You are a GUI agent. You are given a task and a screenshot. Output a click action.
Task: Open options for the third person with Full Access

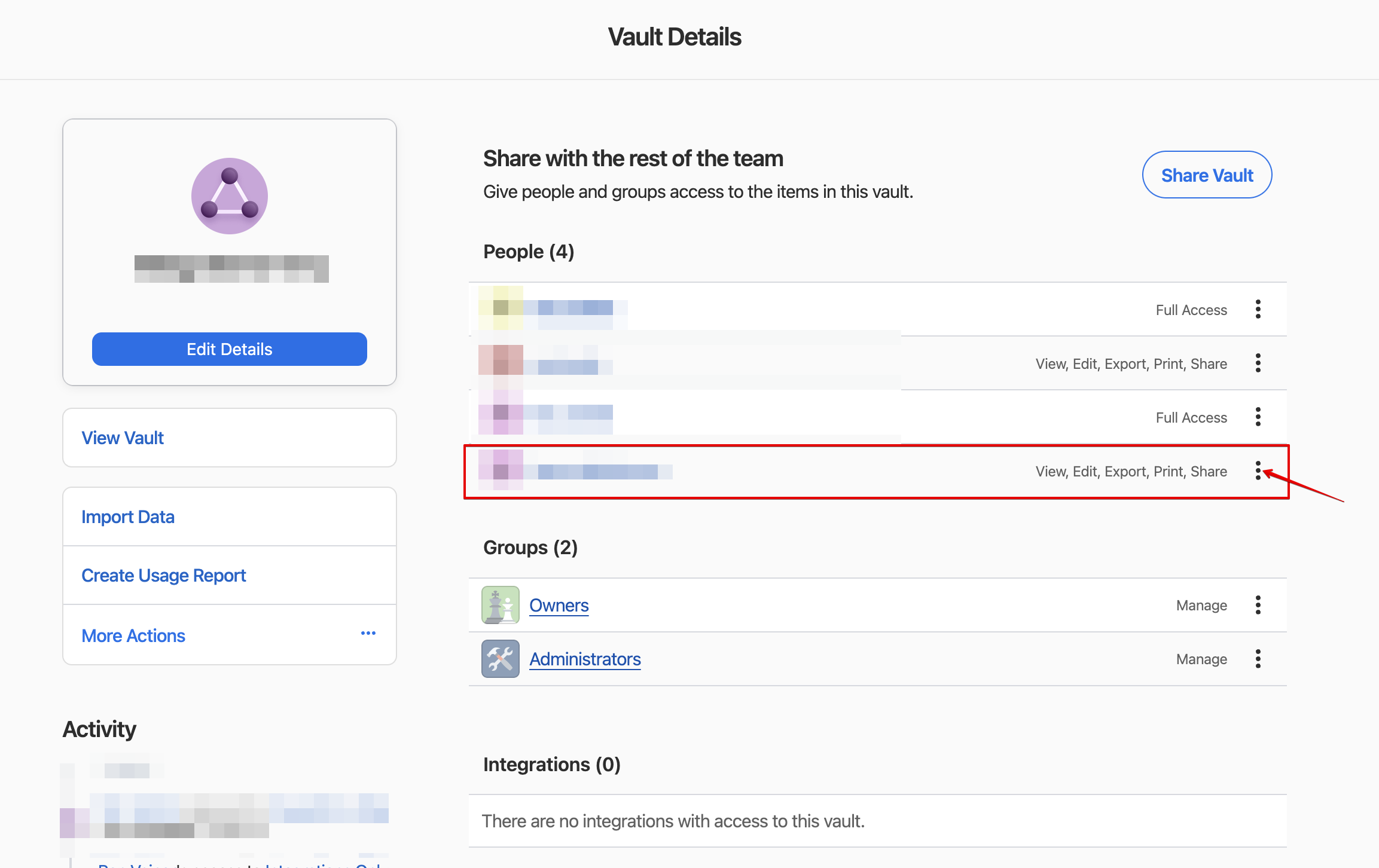pyautogui.click(x=1258, y=417)
